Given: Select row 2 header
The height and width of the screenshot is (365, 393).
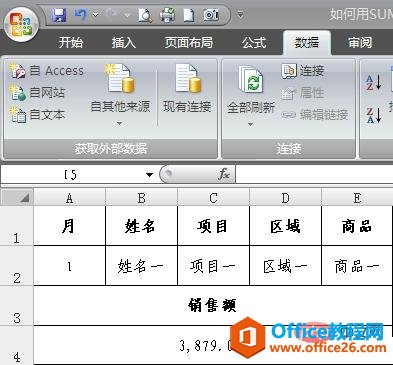Looking at the screenshot, I should click(17, 266).
